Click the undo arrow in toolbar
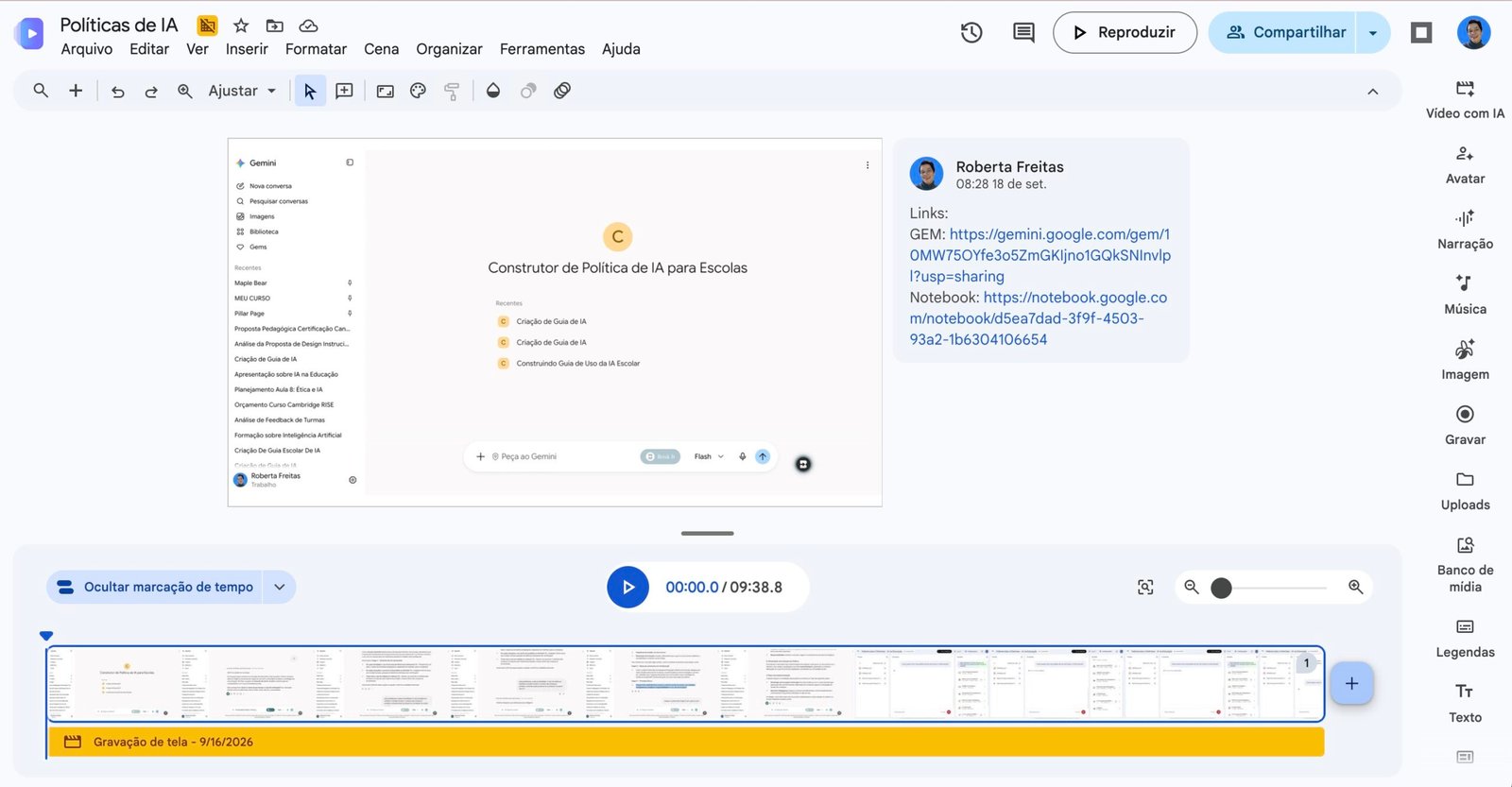 click(x=118, y=92)
